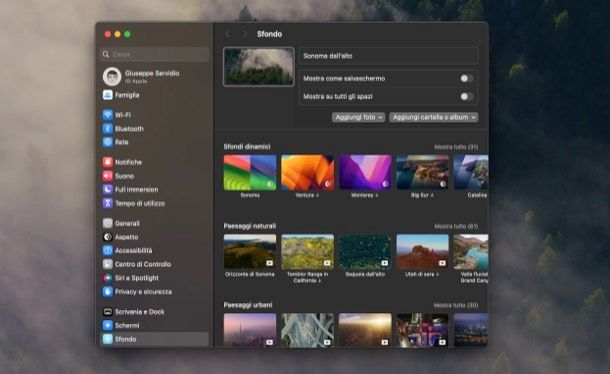Click the search magnifier icon

click(x=106, y=54)
